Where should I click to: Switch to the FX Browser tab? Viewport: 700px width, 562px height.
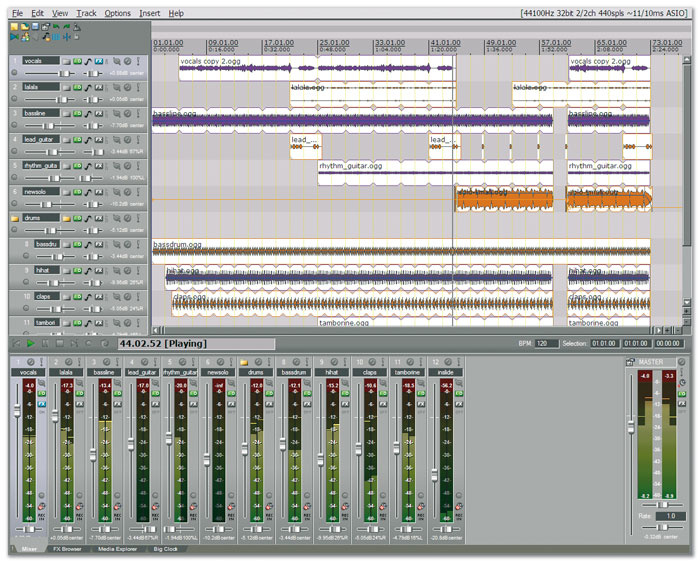[x=67, y=549]
